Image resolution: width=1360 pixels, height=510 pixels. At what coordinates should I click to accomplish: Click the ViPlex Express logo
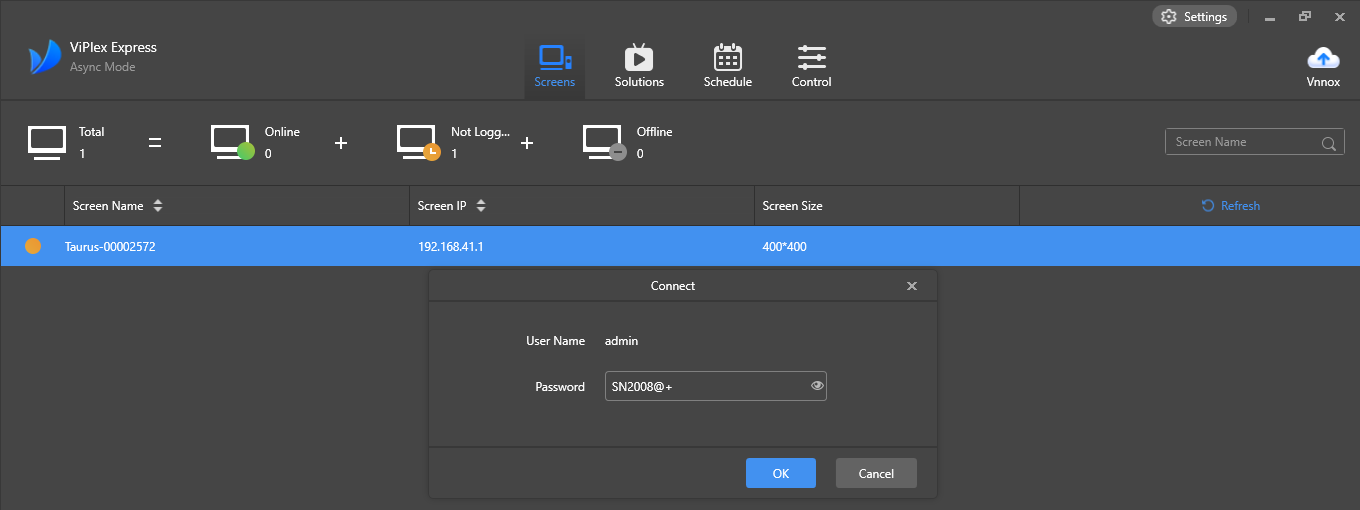pos(45,58)
